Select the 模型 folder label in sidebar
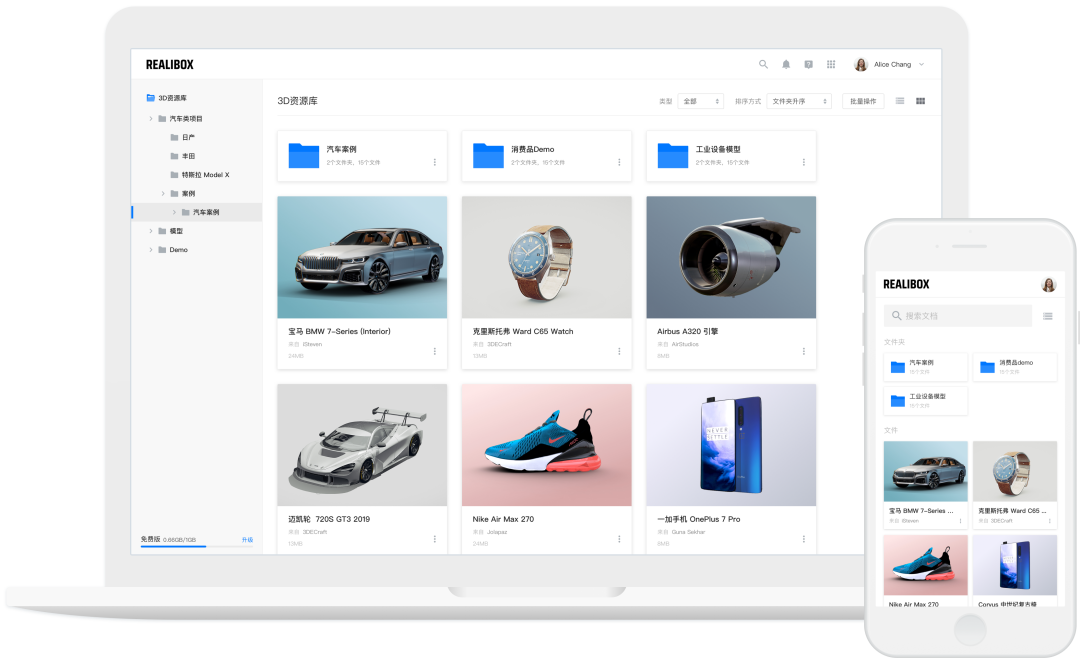Image resolution: width=1080 pixels, height=658 pixels. [176, 231]
